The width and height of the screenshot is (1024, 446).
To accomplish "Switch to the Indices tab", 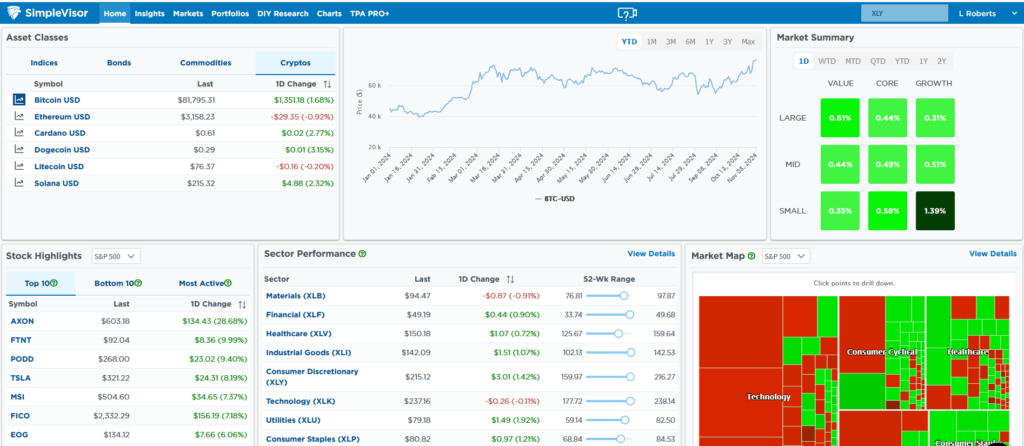I will pyautogui.click(x=44, y=63).
